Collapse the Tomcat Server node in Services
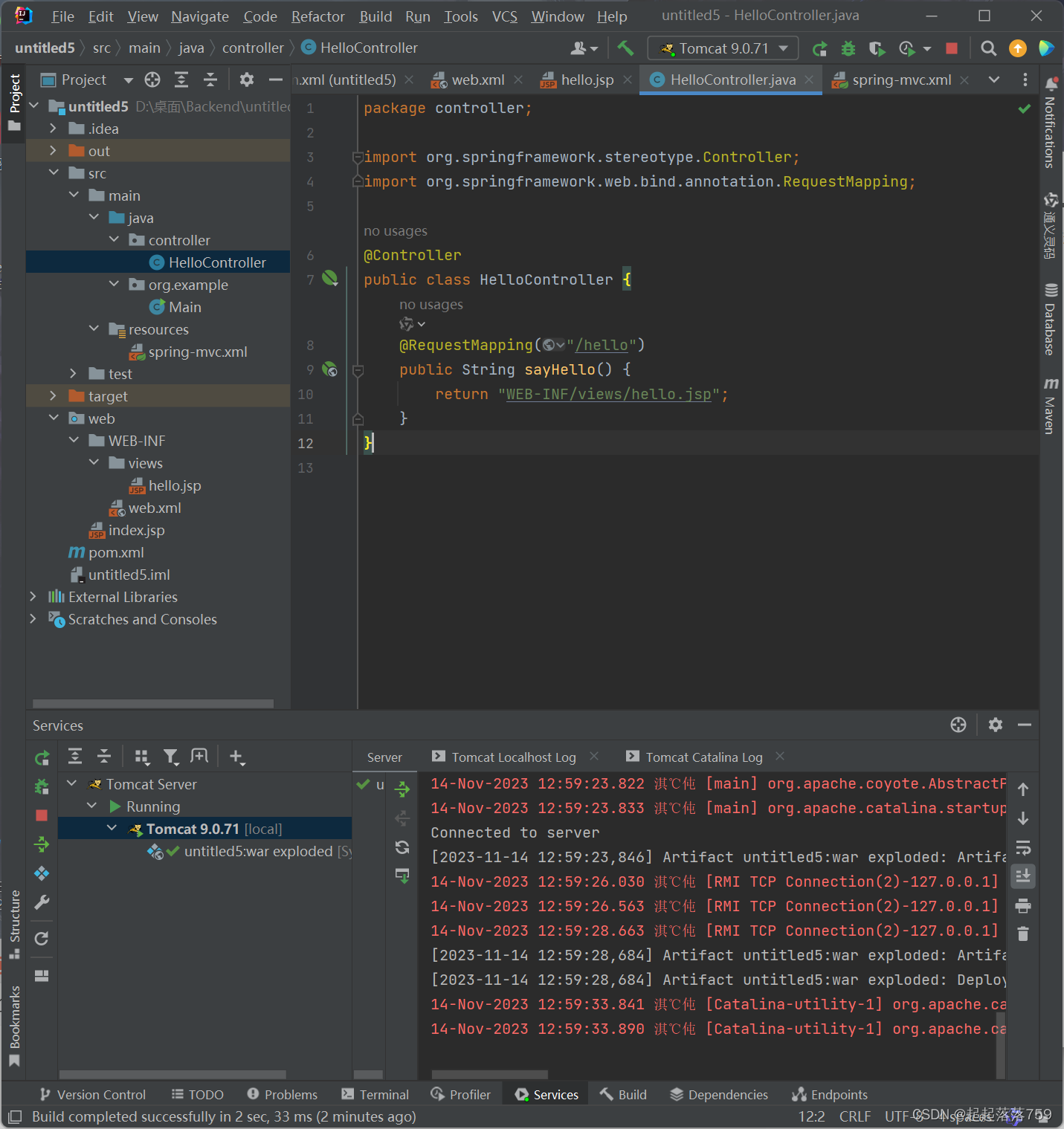This screenshot has height=1129, width=1064. click(x=72, y=784)
